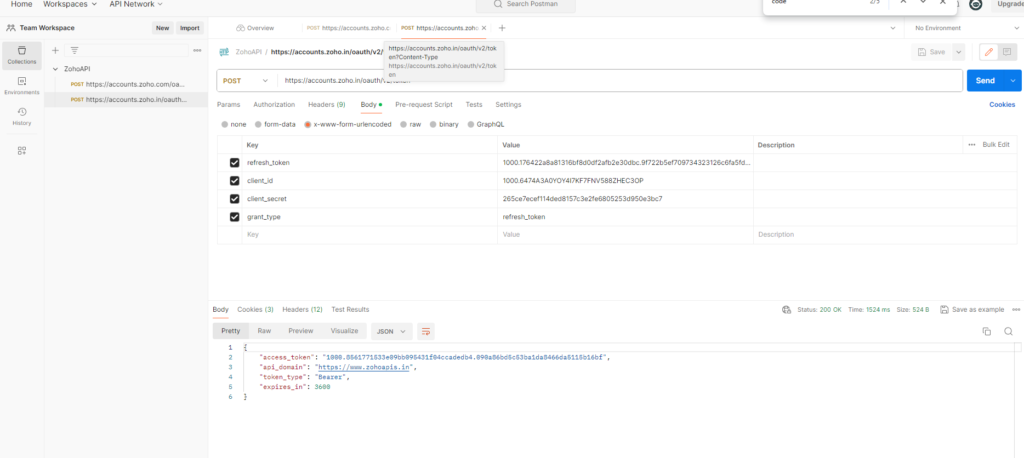Open the Collections sidebar panel
This screenshot has width=1024, height=458.
click(x=21, y=54)
